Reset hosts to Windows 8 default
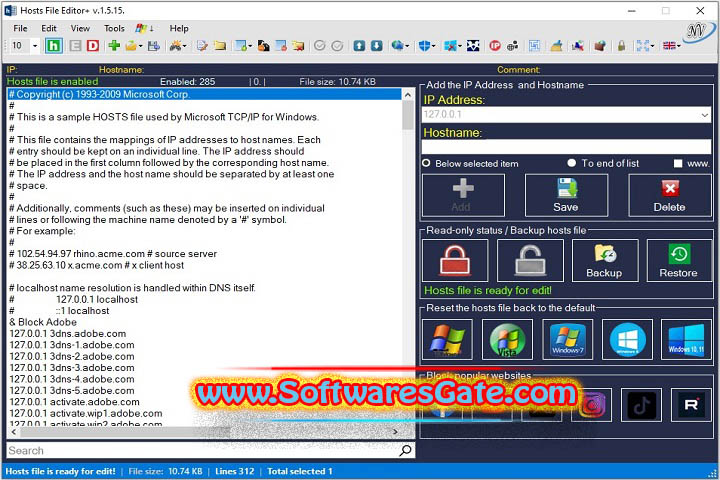This screenshot has height=480, width=720. point(627,339)
